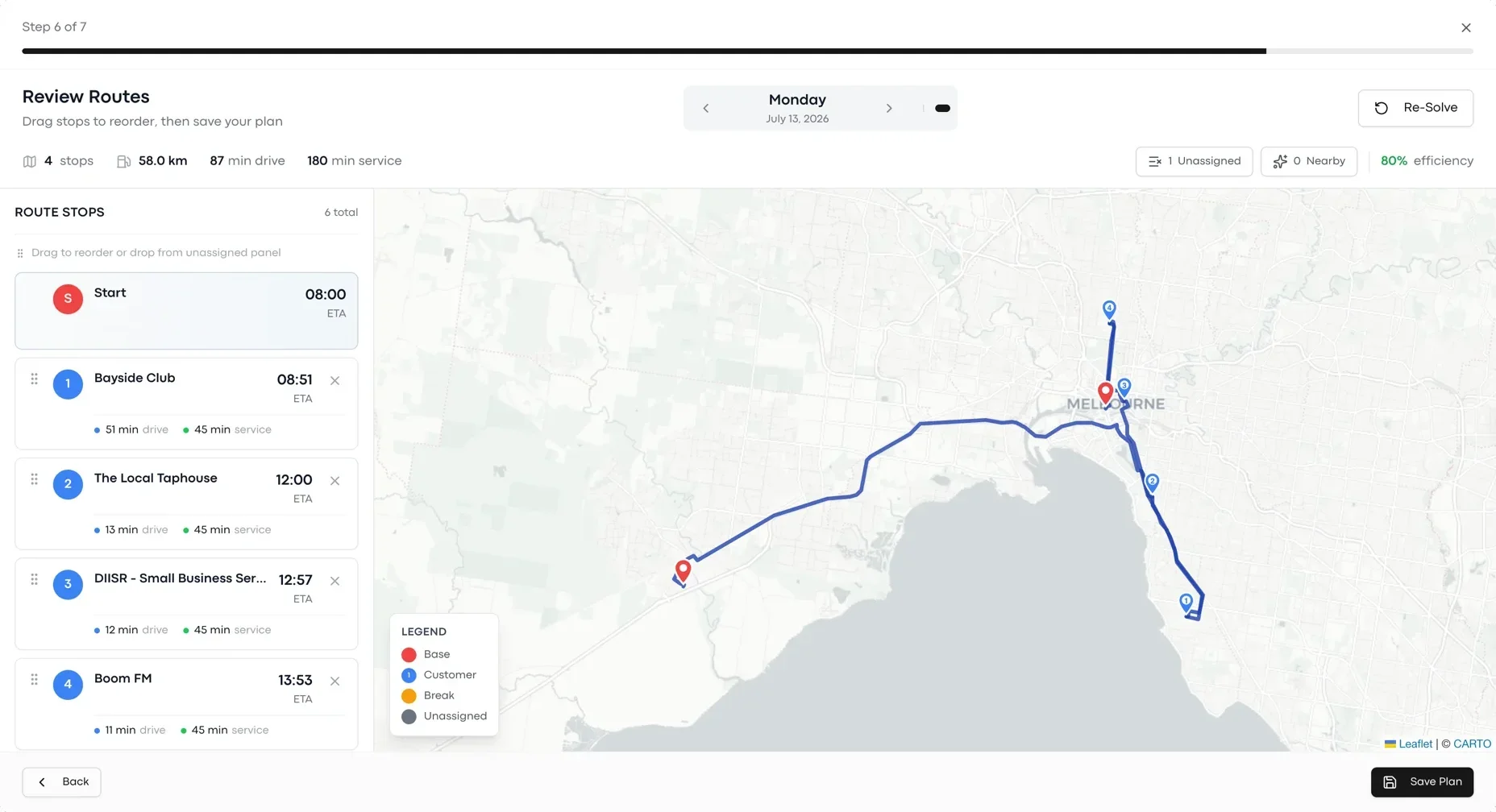Click the Save Plan button

tap(1422, 782)
